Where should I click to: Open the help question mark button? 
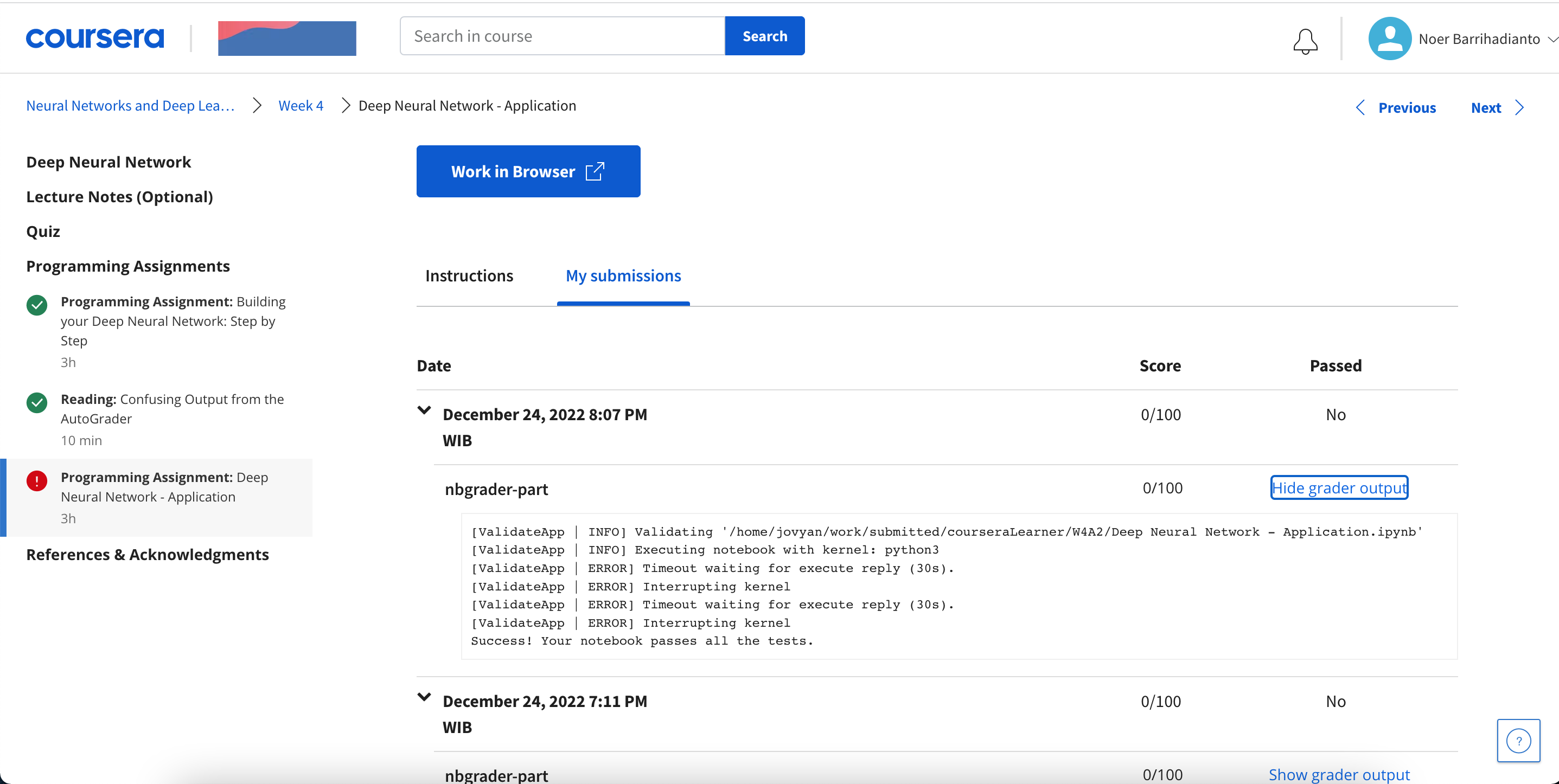coord(1518,741)
